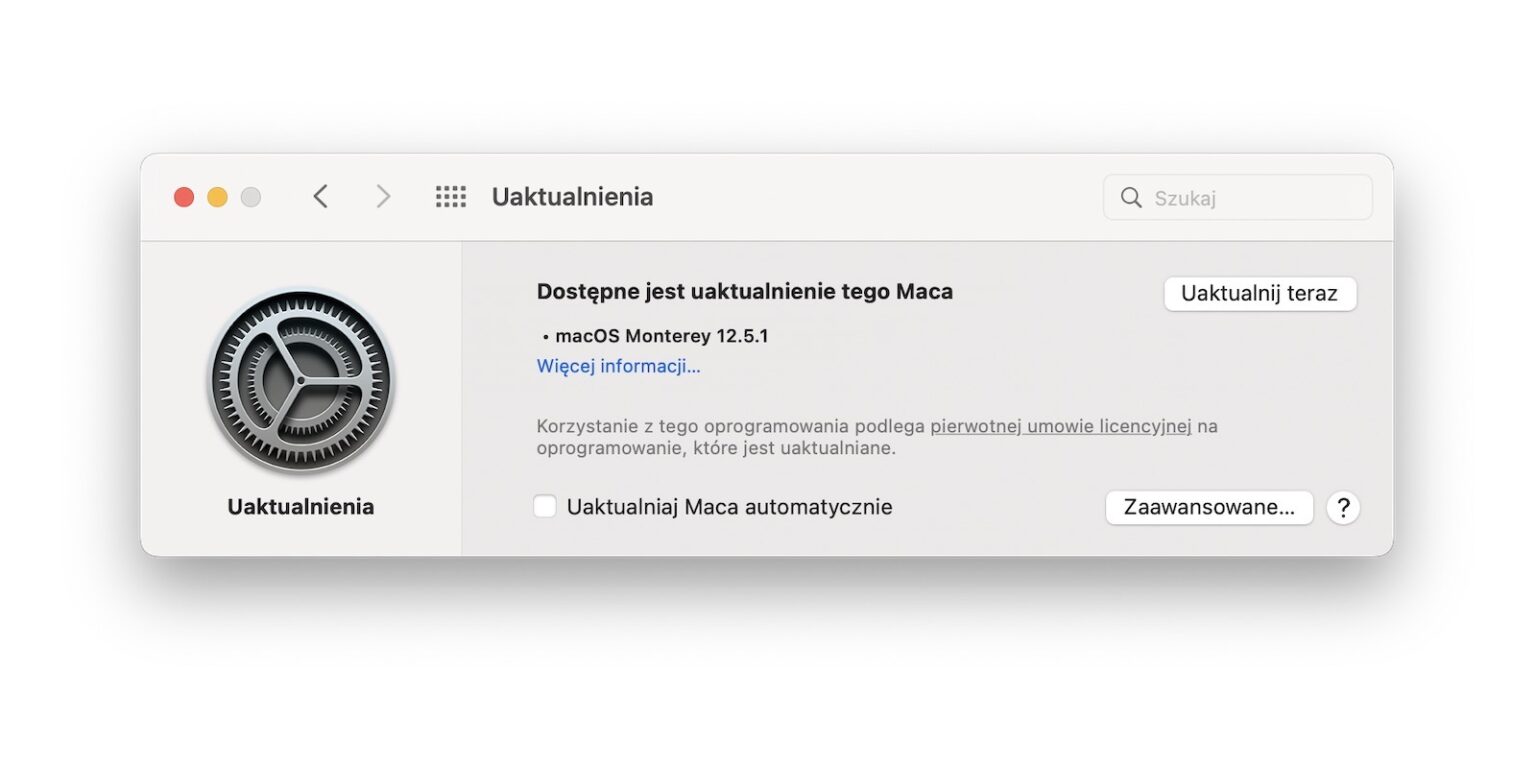Expand Więcej informacji for update details
1536x768 pixels.
[x=618, y=366]
